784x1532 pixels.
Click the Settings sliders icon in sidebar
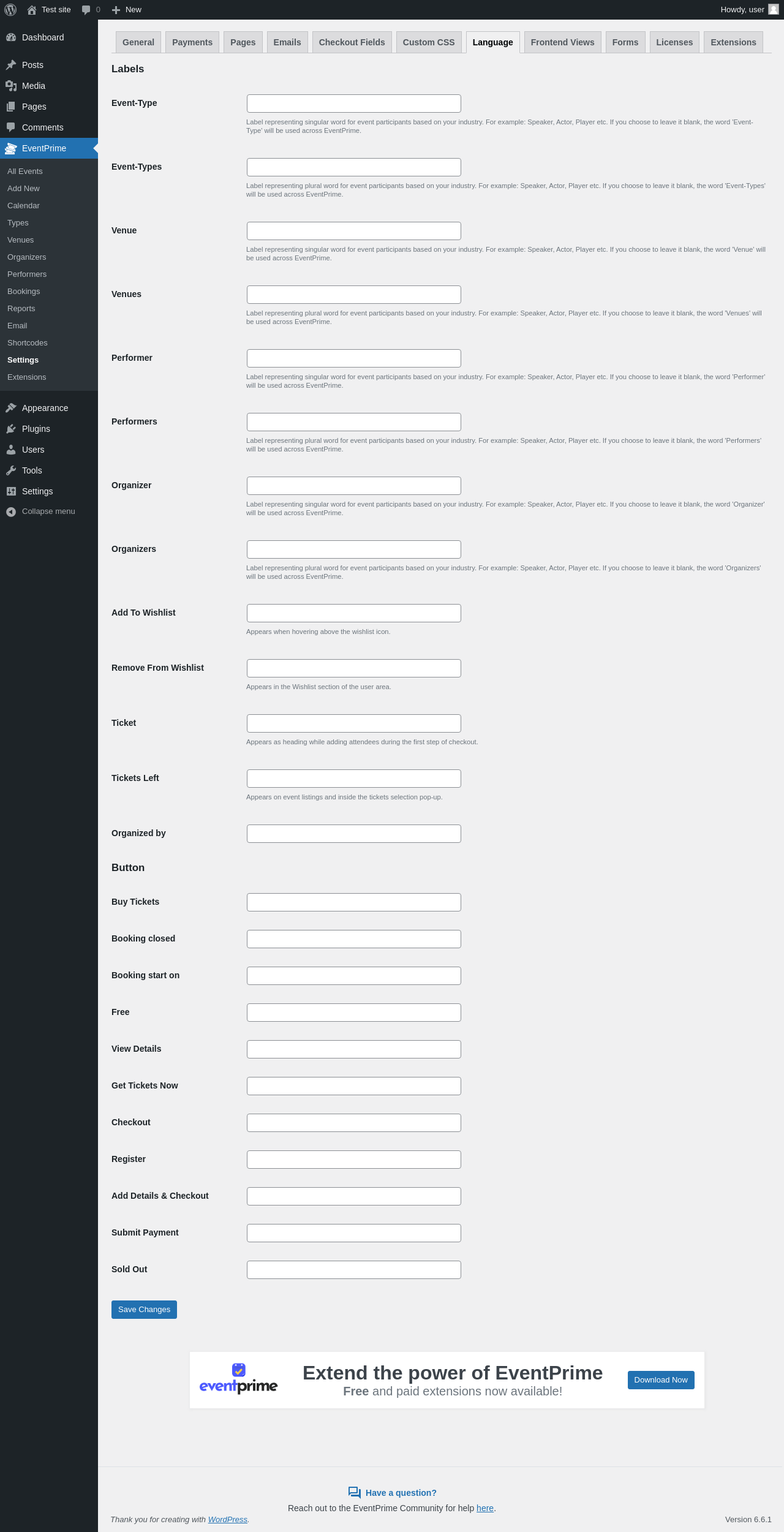(11, 491)
